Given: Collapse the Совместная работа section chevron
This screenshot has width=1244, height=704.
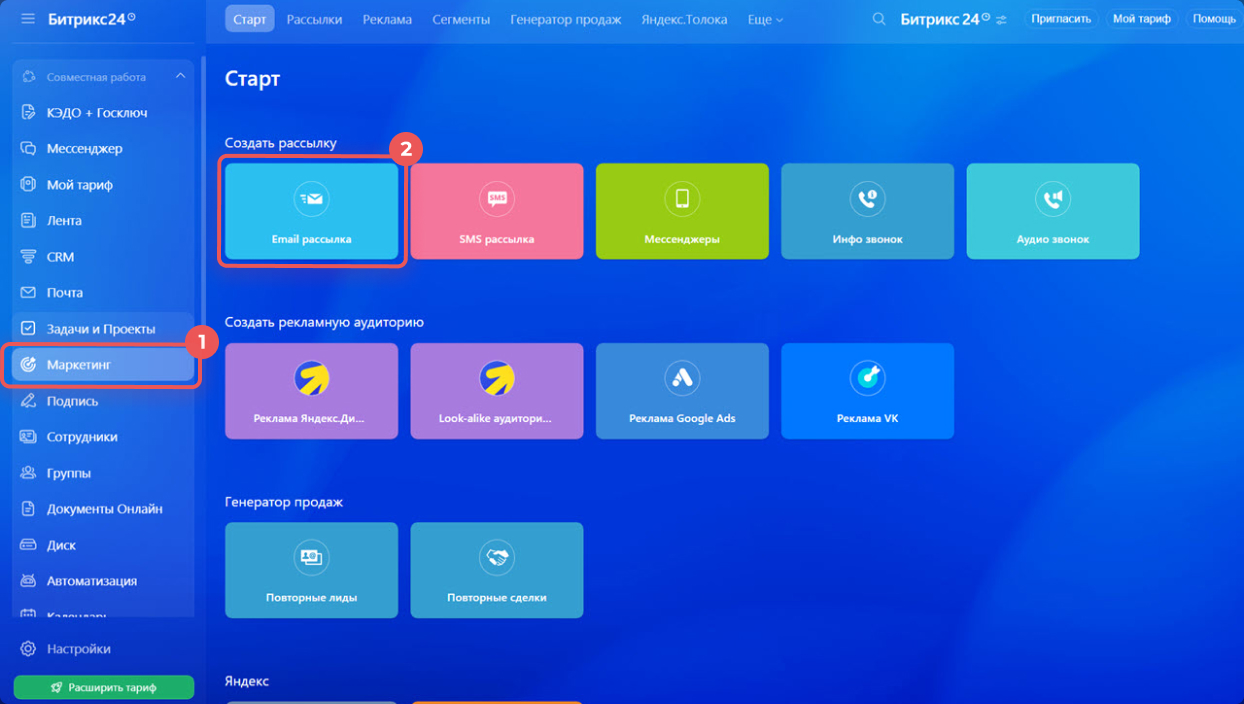Looking at the screenshot, I should [180, 76].
